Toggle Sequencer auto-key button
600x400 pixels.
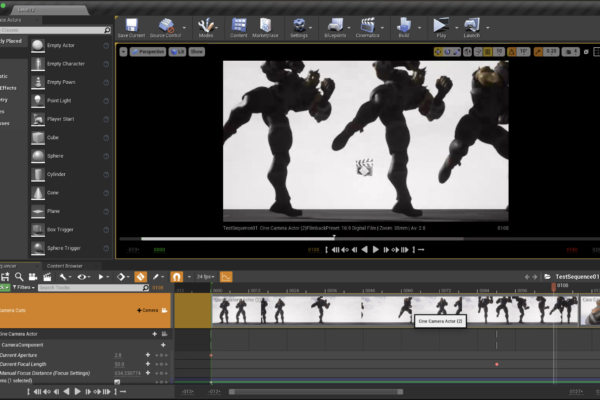coord(140,277)
